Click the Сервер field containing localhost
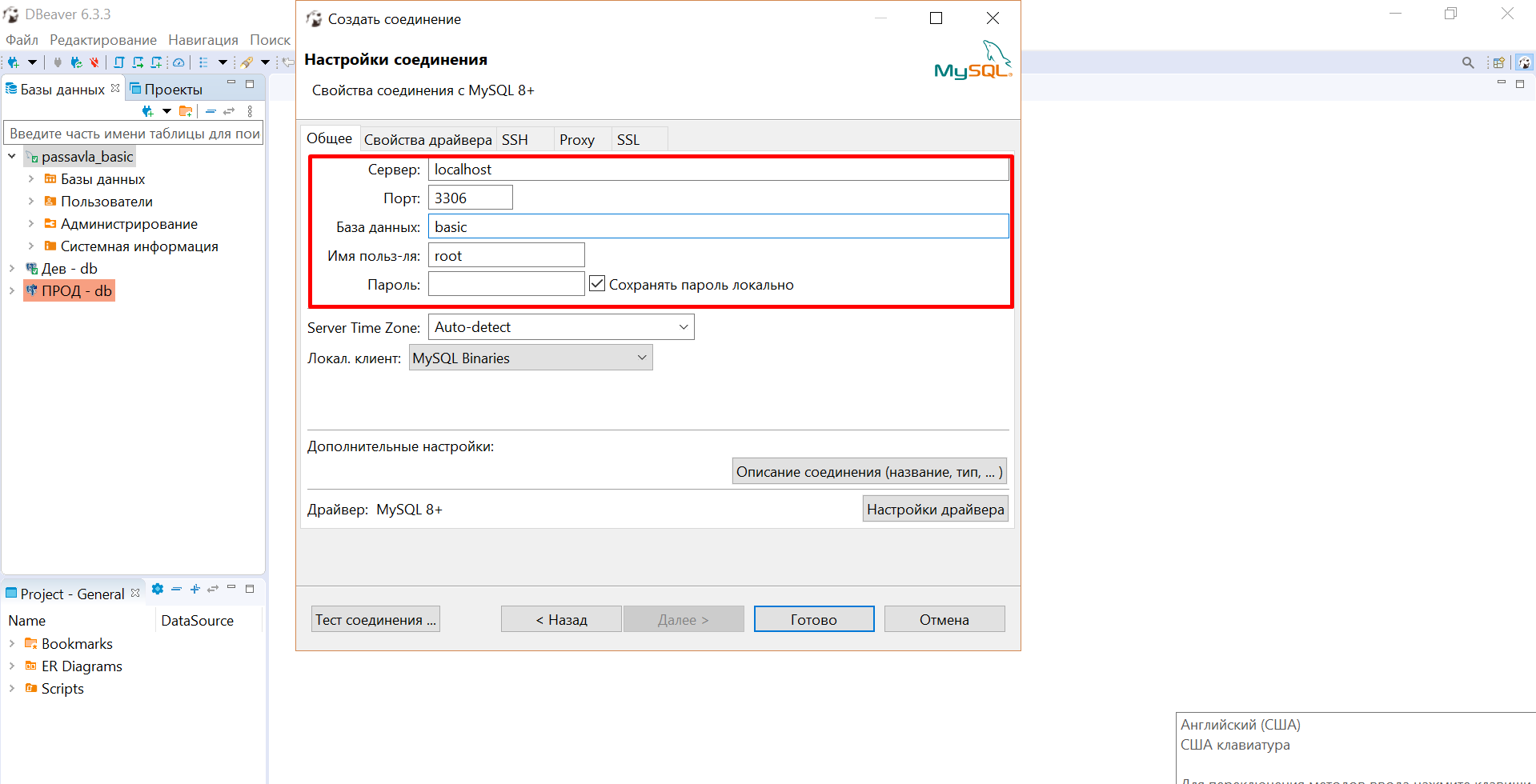This screenshot has width=1536, height=784. point(719,169)
